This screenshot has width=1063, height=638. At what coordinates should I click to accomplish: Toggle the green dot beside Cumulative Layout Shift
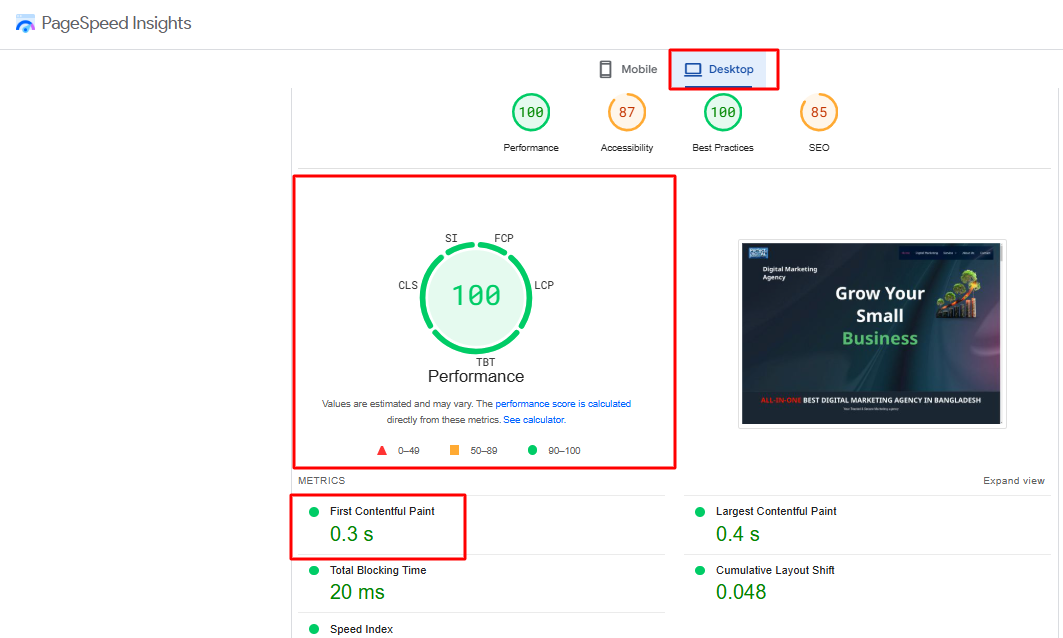pos(700,570)
